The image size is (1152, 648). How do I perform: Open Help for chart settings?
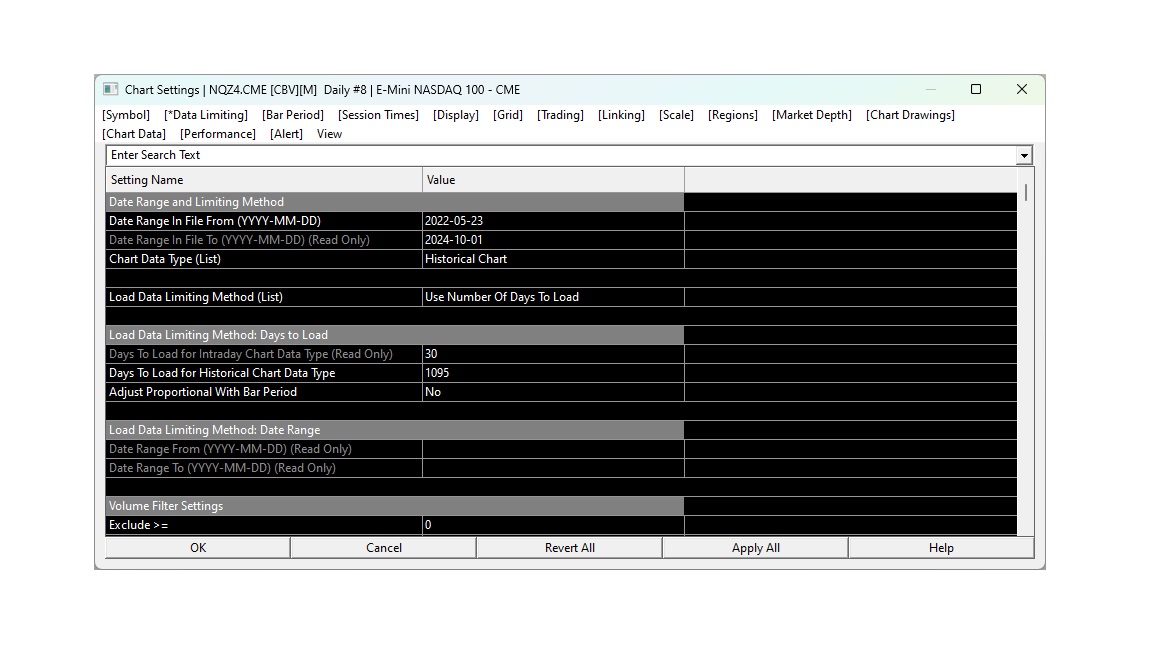coord(941,547)
